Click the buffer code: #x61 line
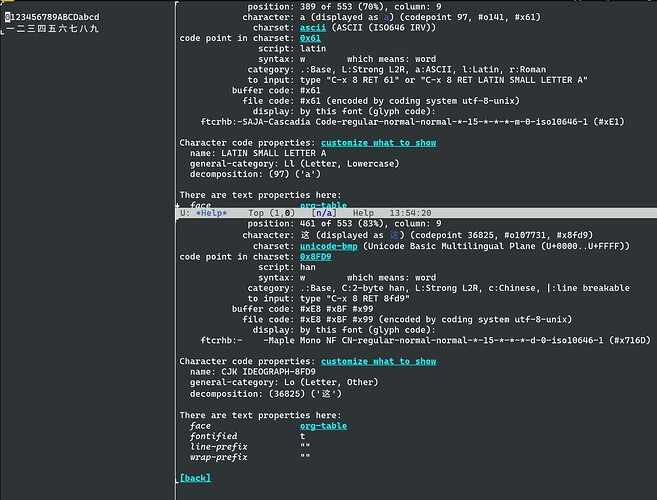This screenshot has height=500, width=657. click(x=276, y=91)
